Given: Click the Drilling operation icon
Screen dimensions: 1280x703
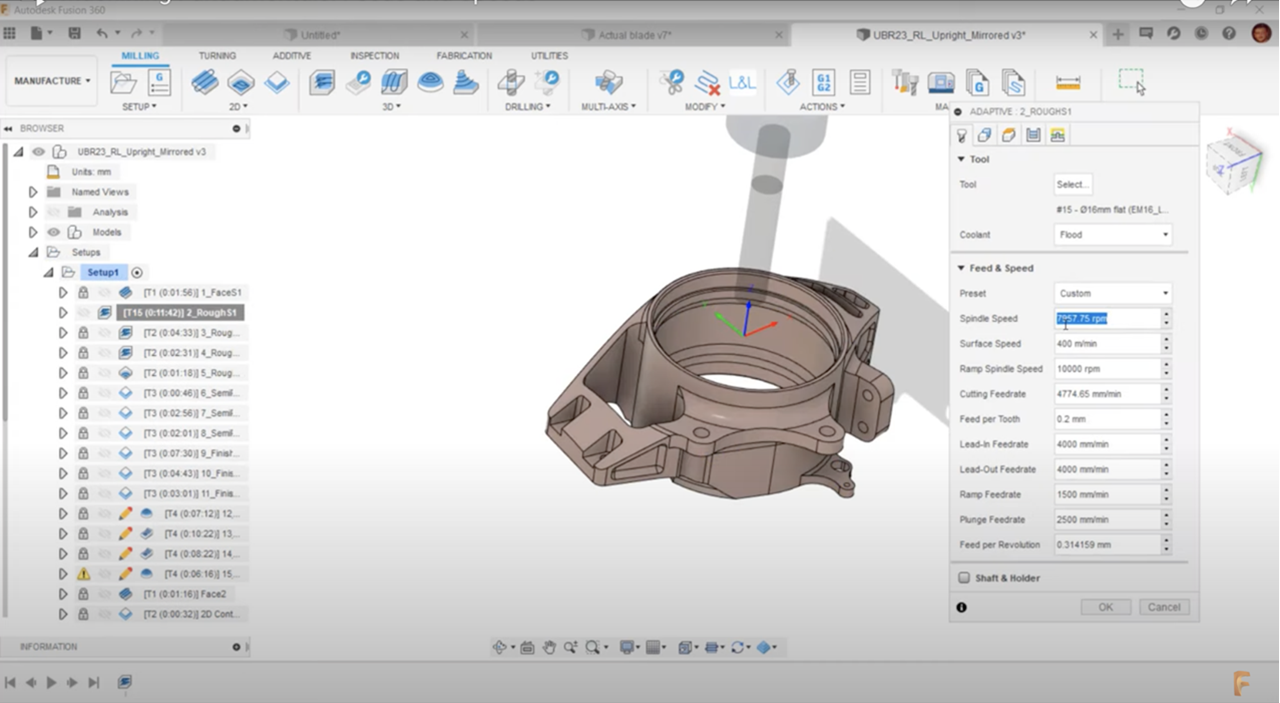Looking at the screenshot, I should [512, 82].
